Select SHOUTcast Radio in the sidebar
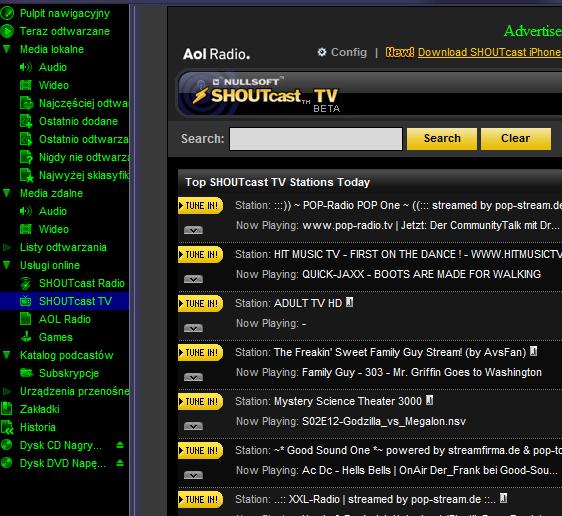The height and width of the screenshot is (516, 562). 82,283
